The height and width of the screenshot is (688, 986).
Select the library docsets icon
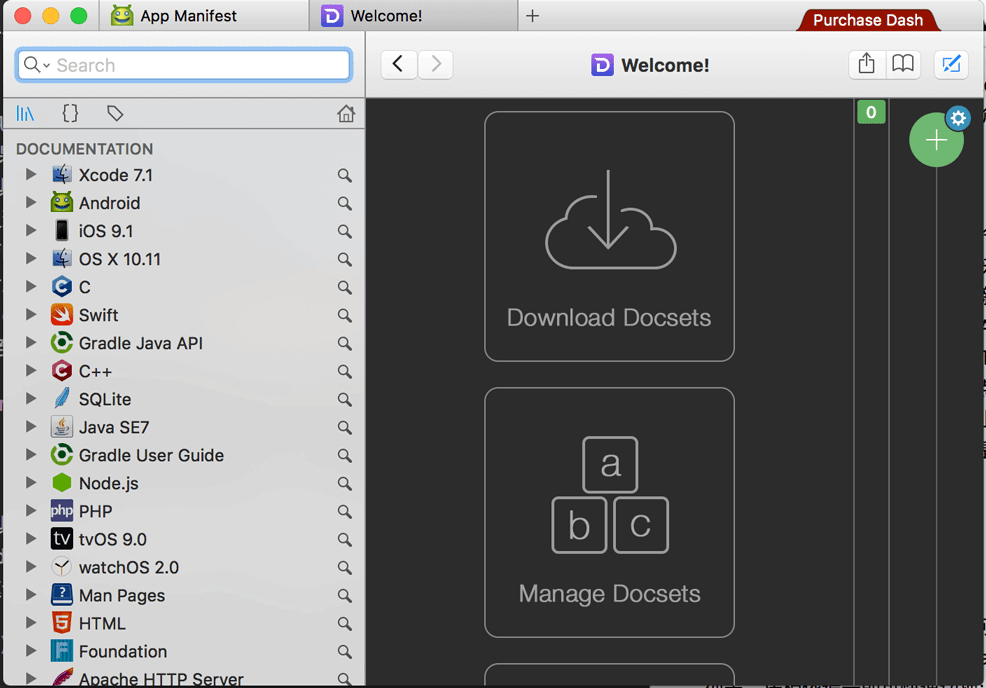tap(26, 114)
